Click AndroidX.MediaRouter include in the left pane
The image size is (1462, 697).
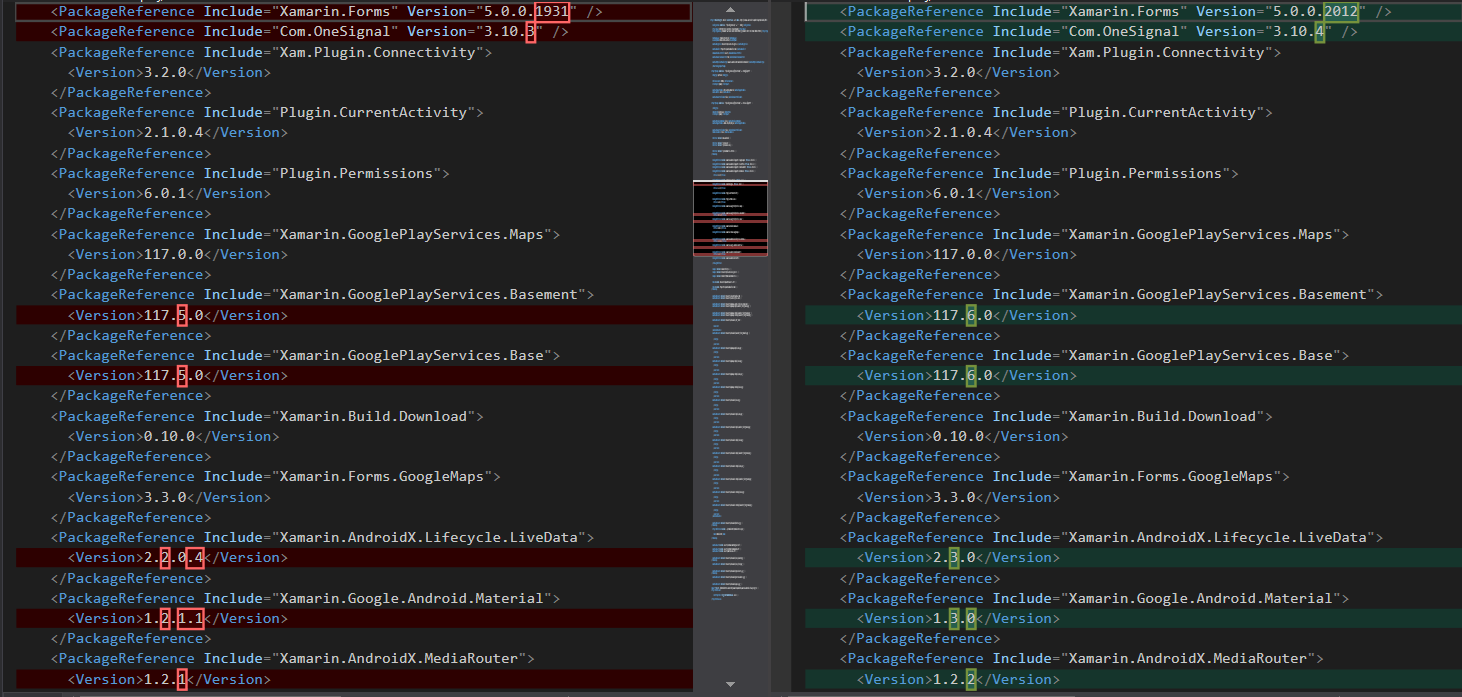pos(292,658)
